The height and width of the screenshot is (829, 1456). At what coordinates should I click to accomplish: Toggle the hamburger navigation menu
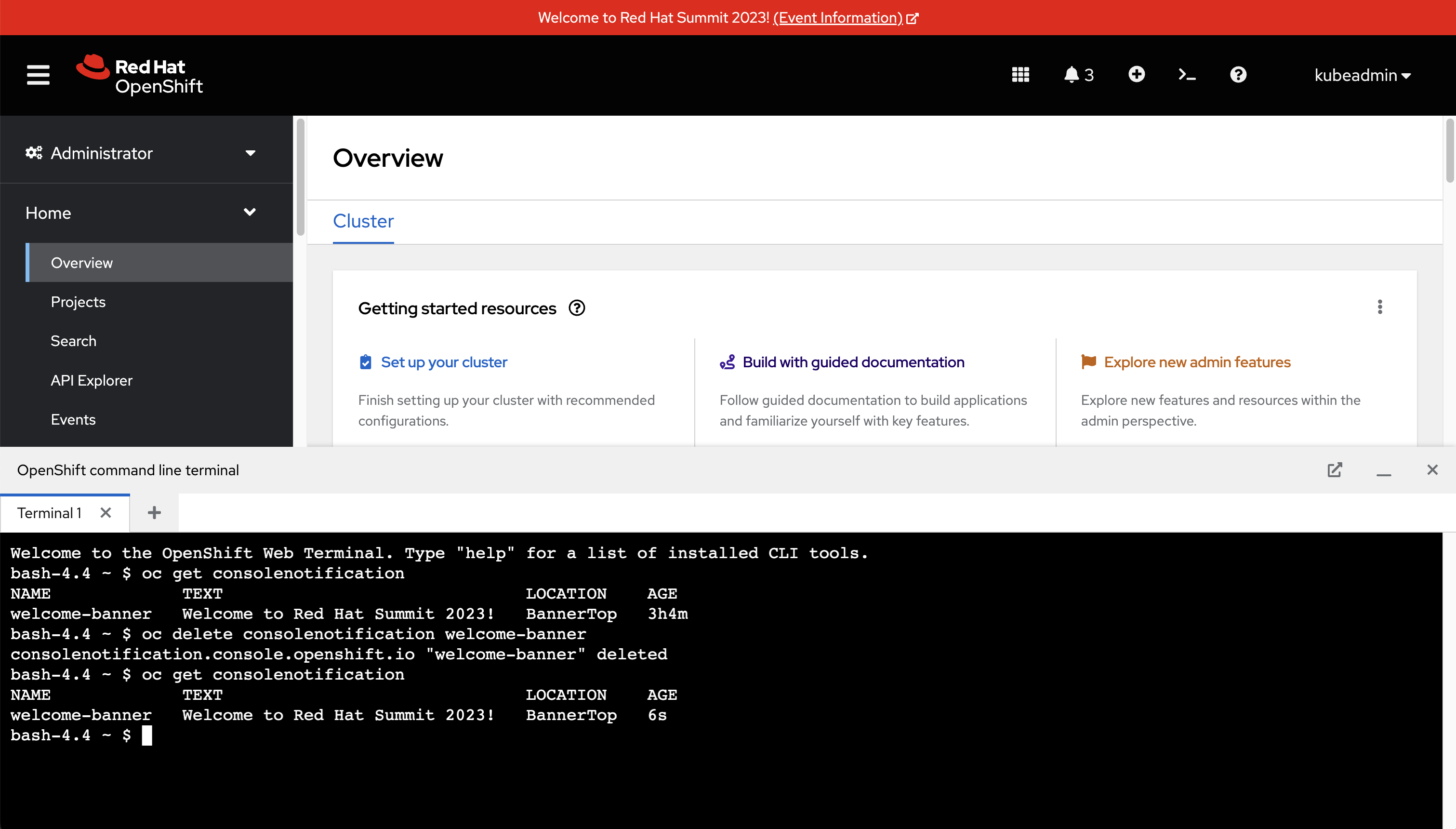pyautogui.click(x=38, y=75)
